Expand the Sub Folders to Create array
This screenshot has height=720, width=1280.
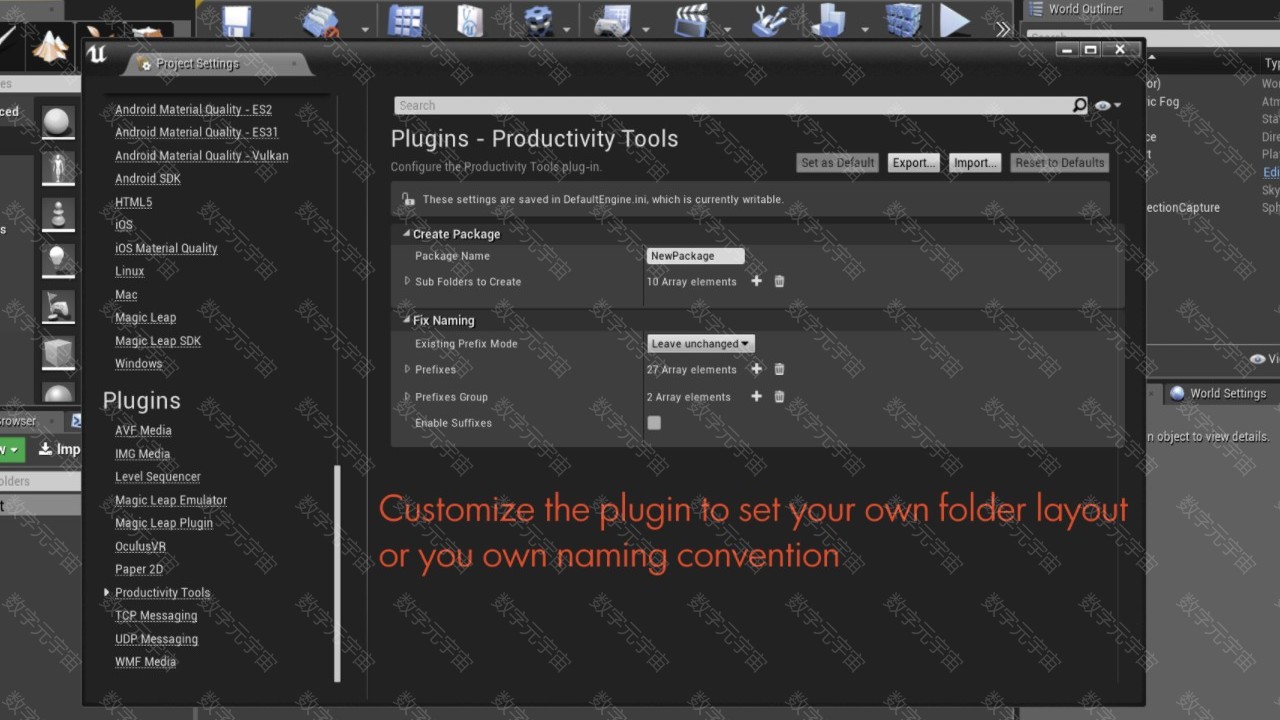pos(407,282)
